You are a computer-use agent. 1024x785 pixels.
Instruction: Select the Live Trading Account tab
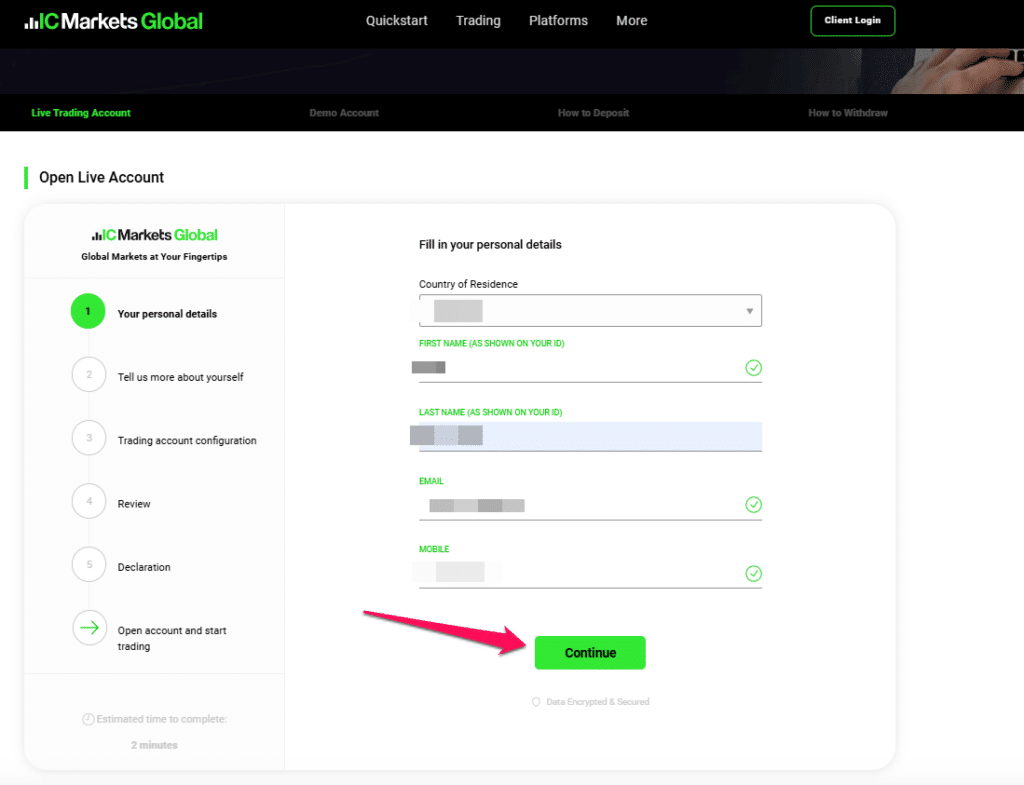[x=81, y=113]
